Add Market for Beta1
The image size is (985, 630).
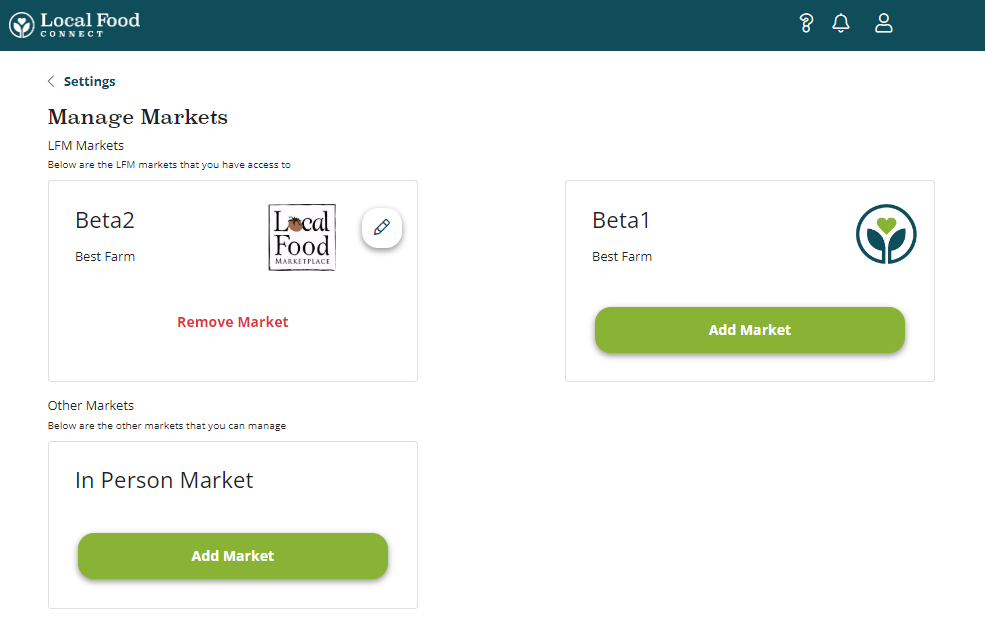(x=749, y=330)
